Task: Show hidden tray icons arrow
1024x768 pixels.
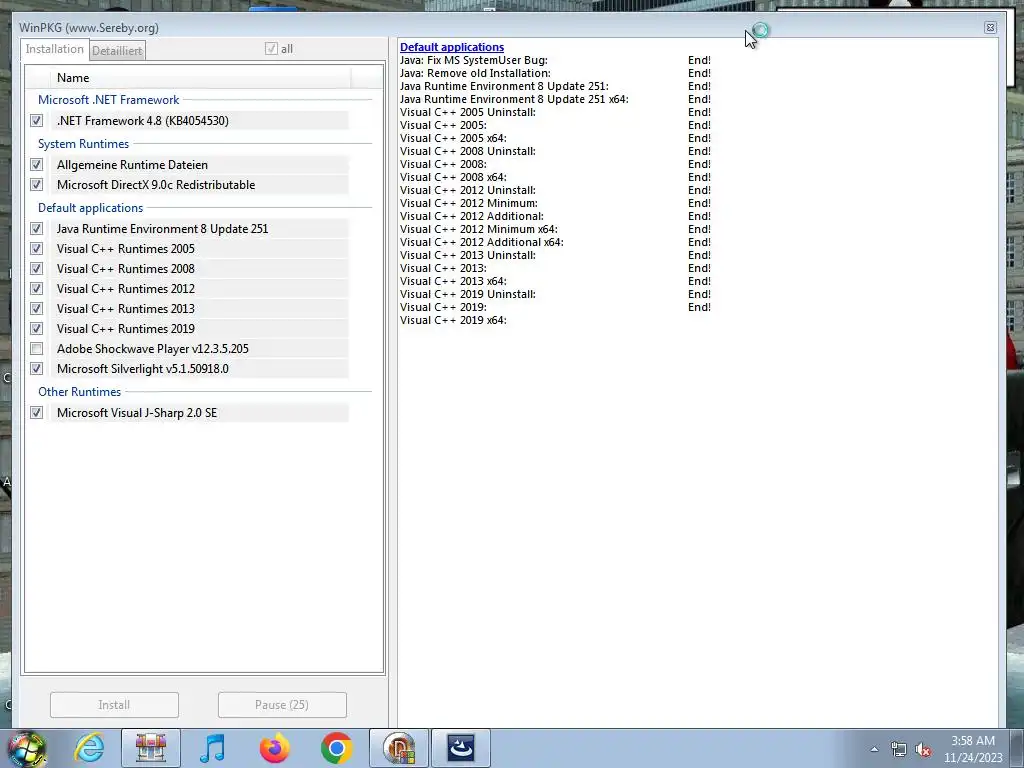Action: pyautogui.click(x=874, y=750)
